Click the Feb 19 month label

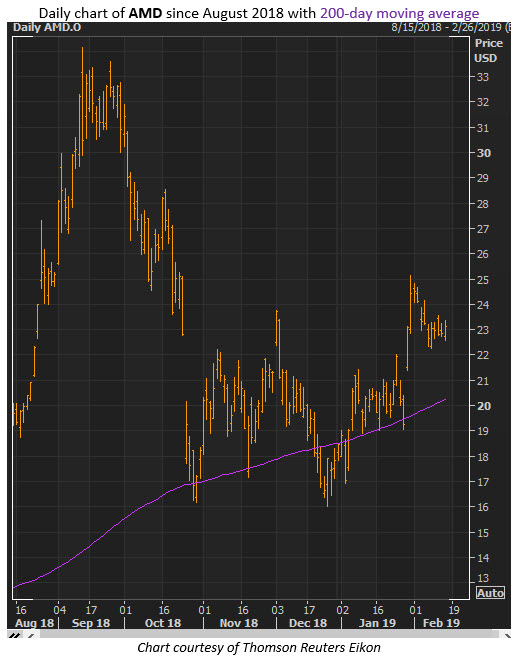pyautogui.click(x=441, y=623)
